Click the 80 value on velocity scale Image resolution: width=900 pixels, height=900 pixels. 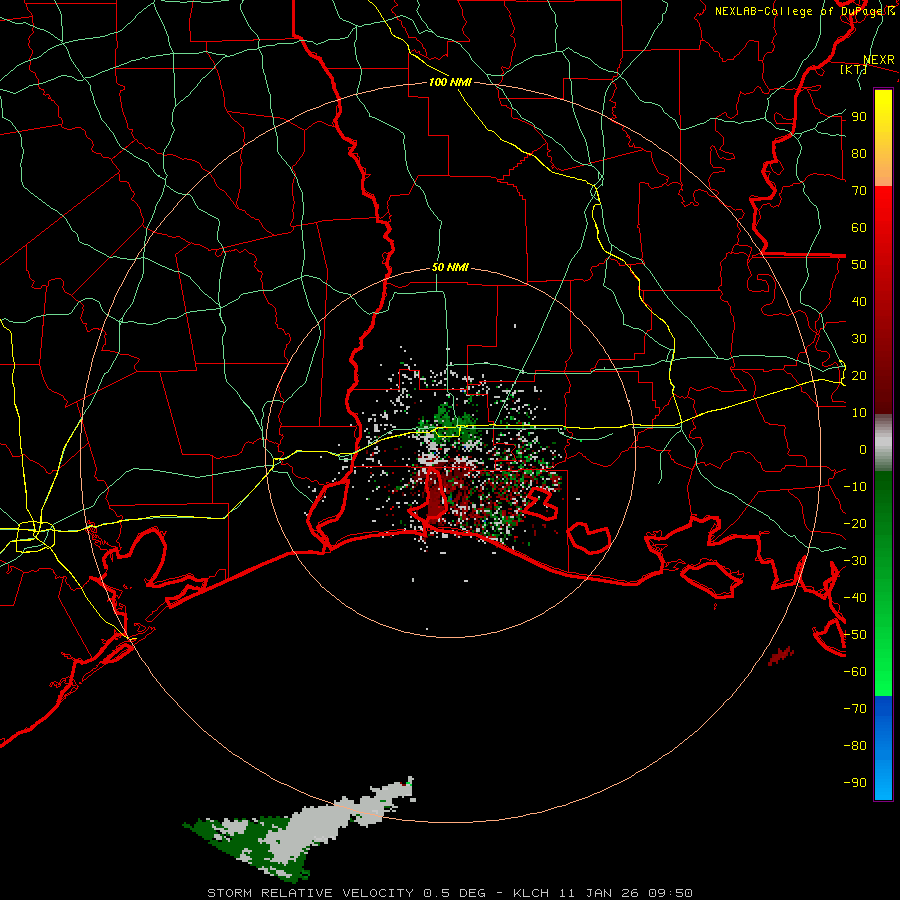(x=859, y=153)
